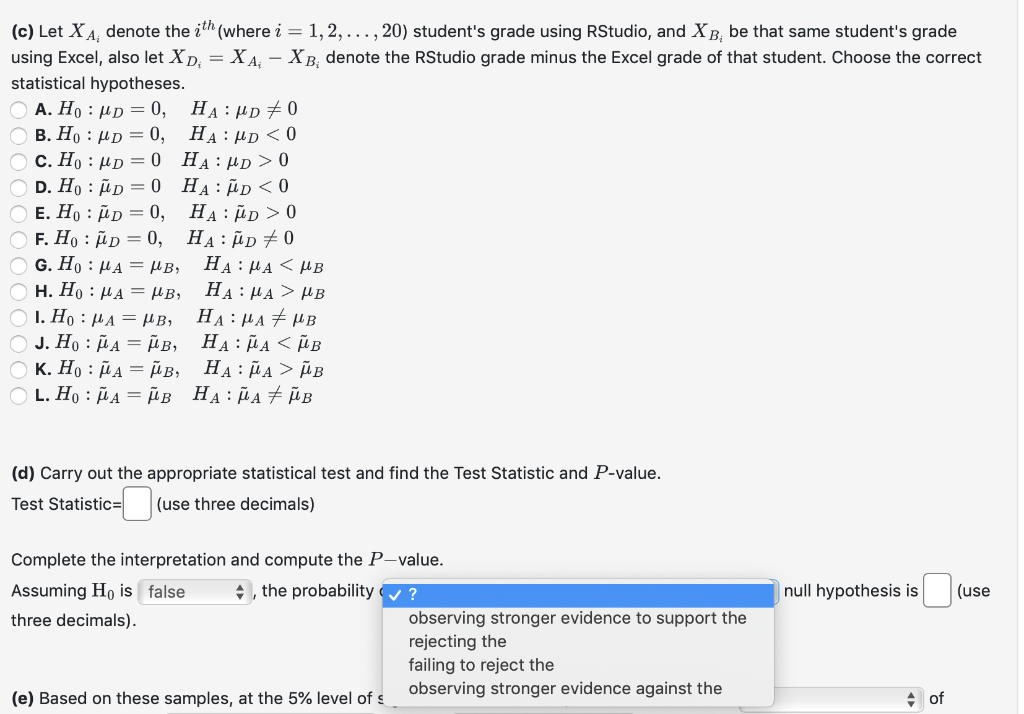Select option J radio button

click(x=18, y=343)
